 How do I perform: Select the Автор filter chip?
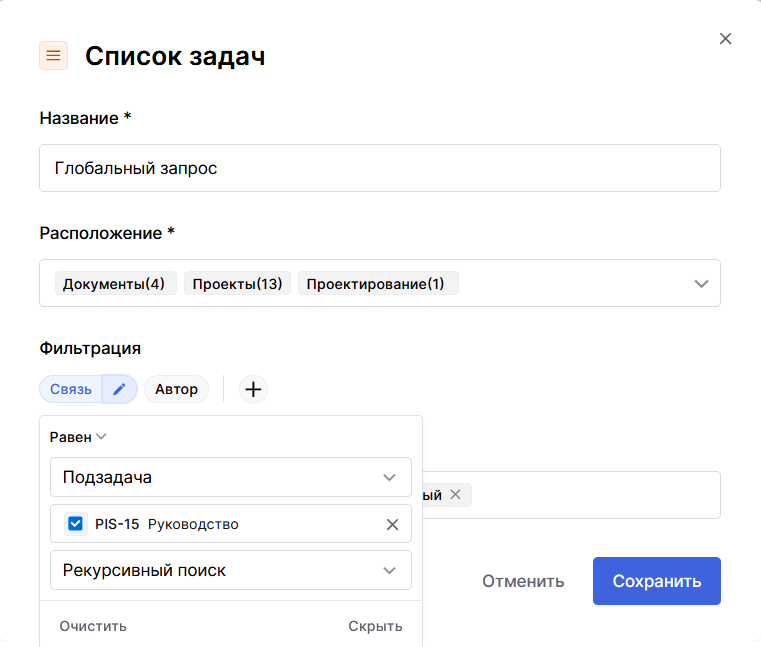(x=176, y=389)
